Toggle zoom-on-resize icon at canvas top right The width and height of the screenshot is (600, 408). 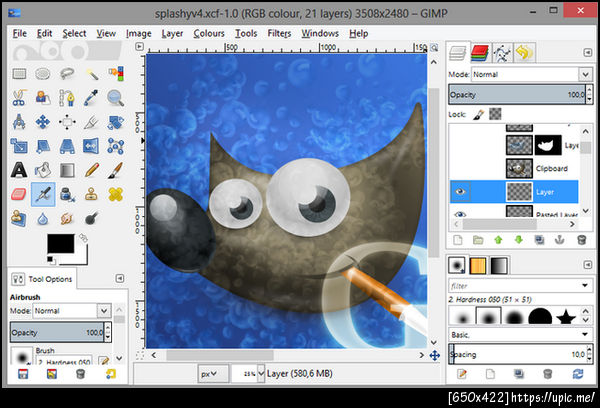pos(434,48)
